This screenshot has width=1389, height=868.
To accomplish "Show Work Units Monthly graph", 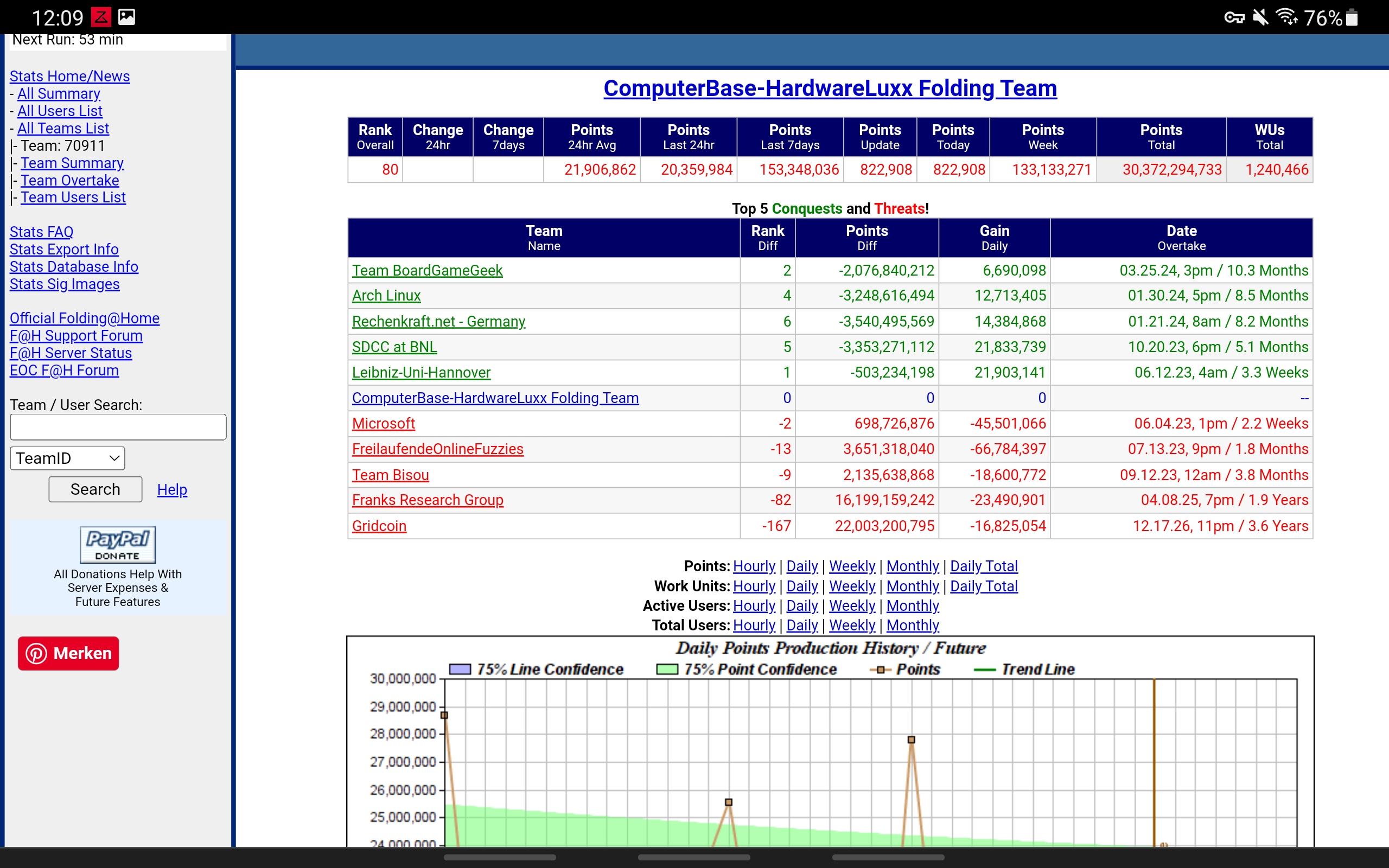I will coord(913,586).
